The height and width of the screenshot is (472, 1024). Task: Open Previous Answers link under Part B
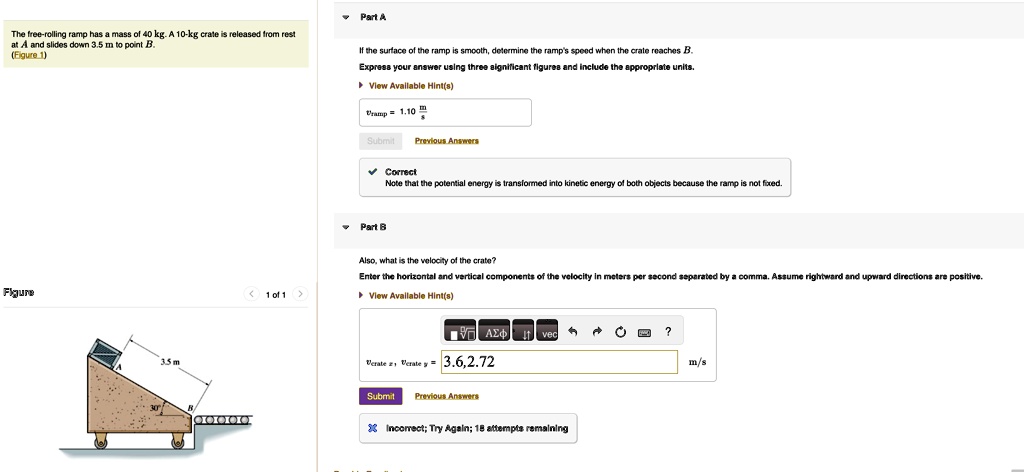click(x=446, y=396)
